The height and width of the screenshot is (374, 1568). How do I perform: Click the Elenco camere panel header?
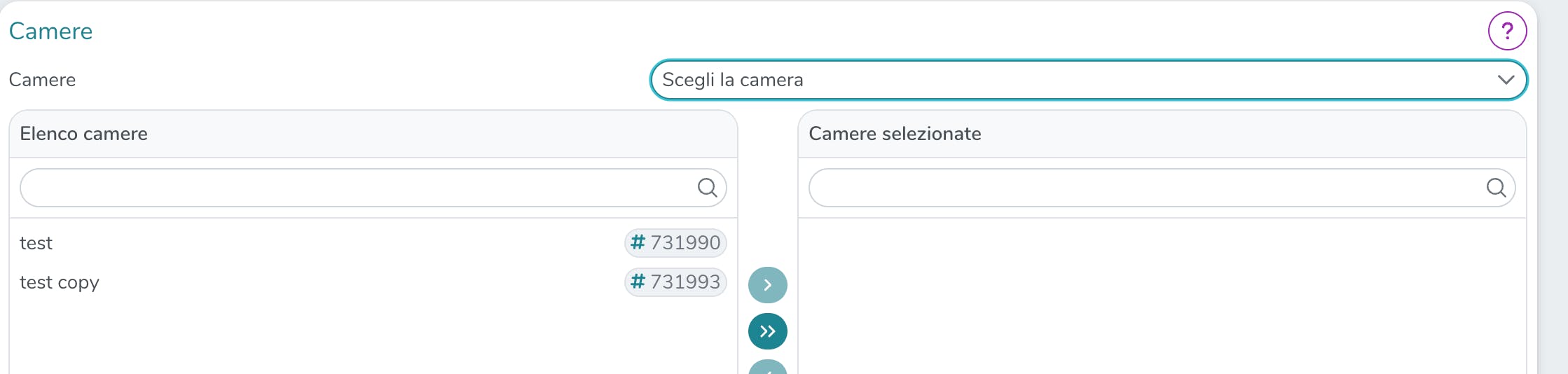click(x=373, y=134)
